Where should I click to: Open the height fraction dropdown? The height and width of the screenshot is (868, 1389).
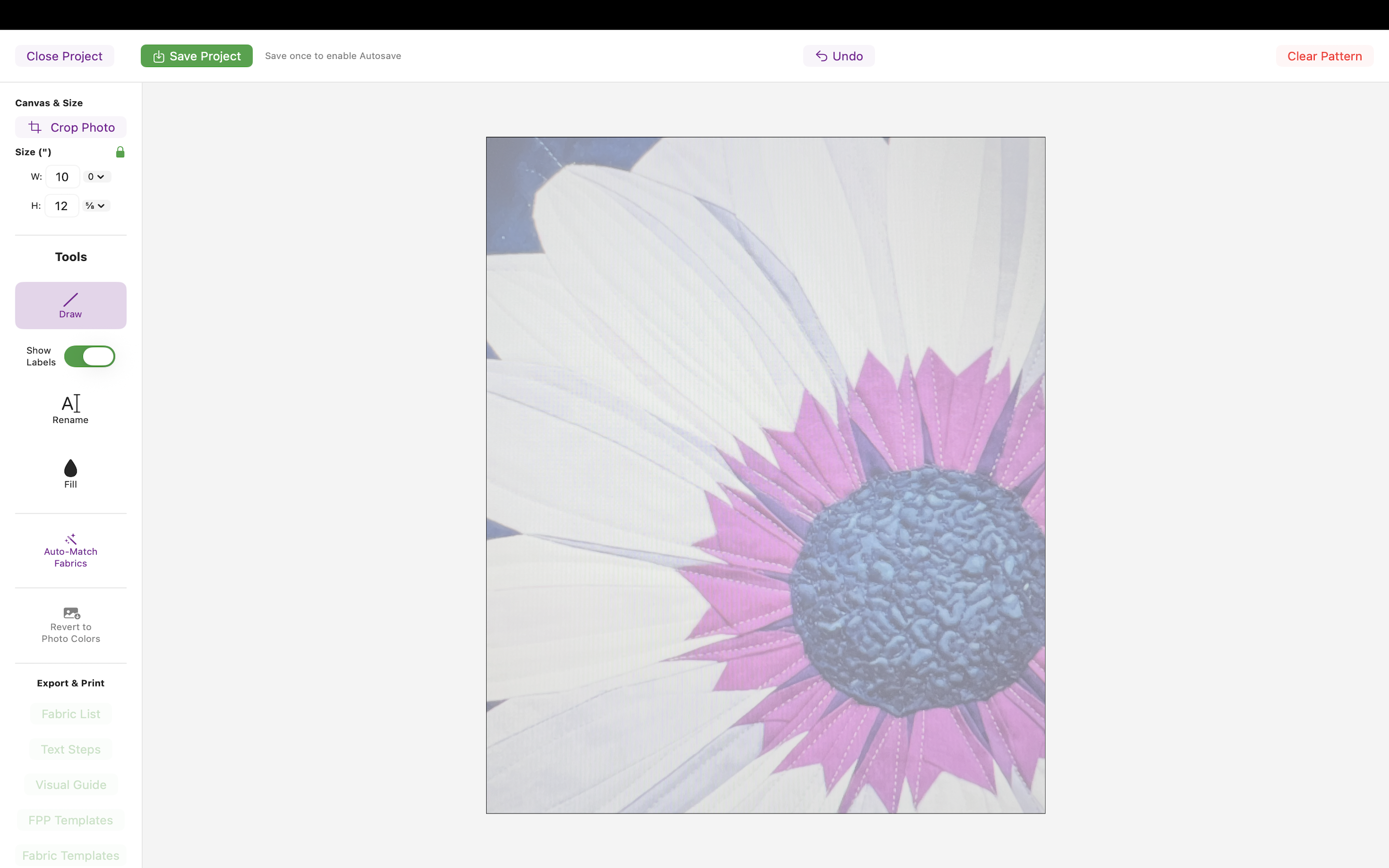click(95, 205)
